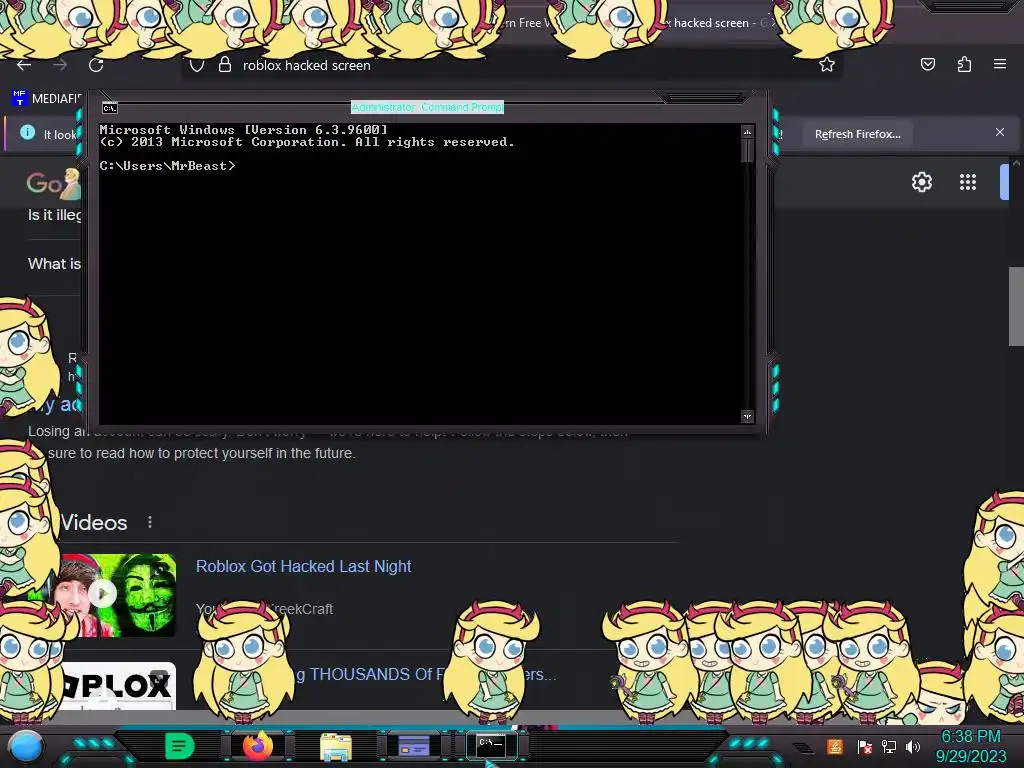Viewport: 1024px width, 768px height.
Task: Show hidden tray icons
Action: click(804, 748)
